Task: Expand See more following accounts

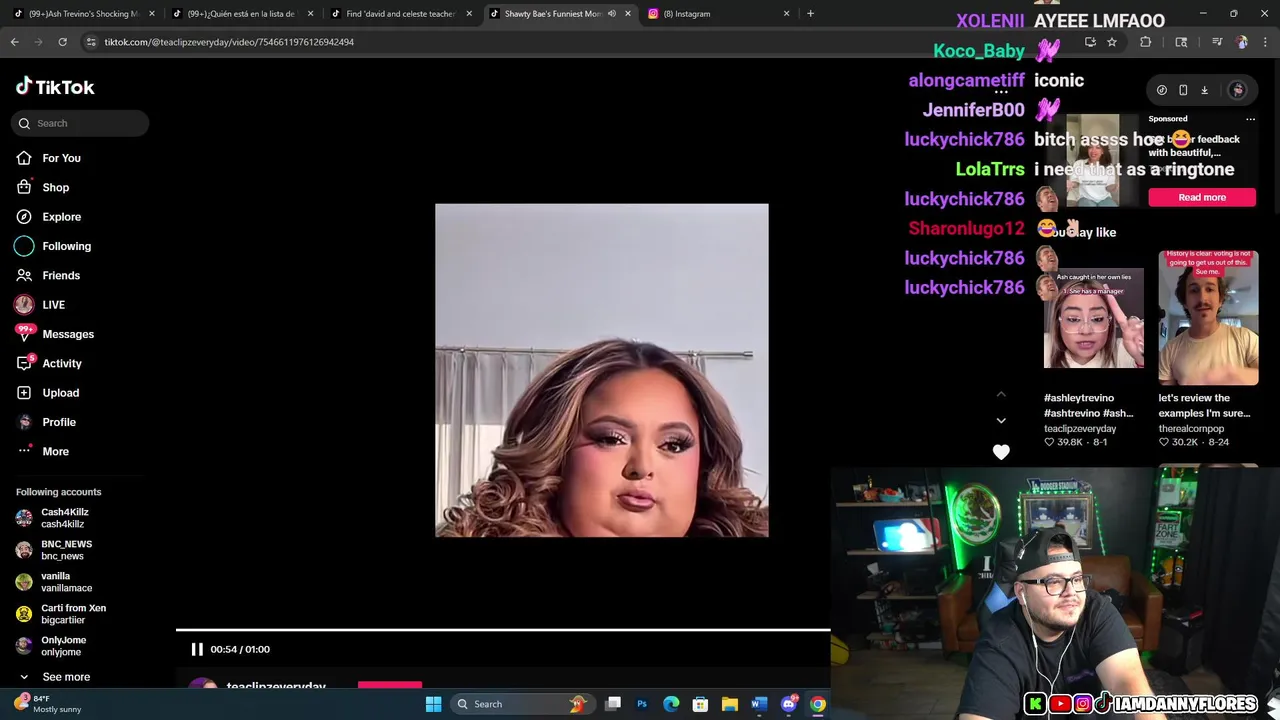Action: coord(66,677)
